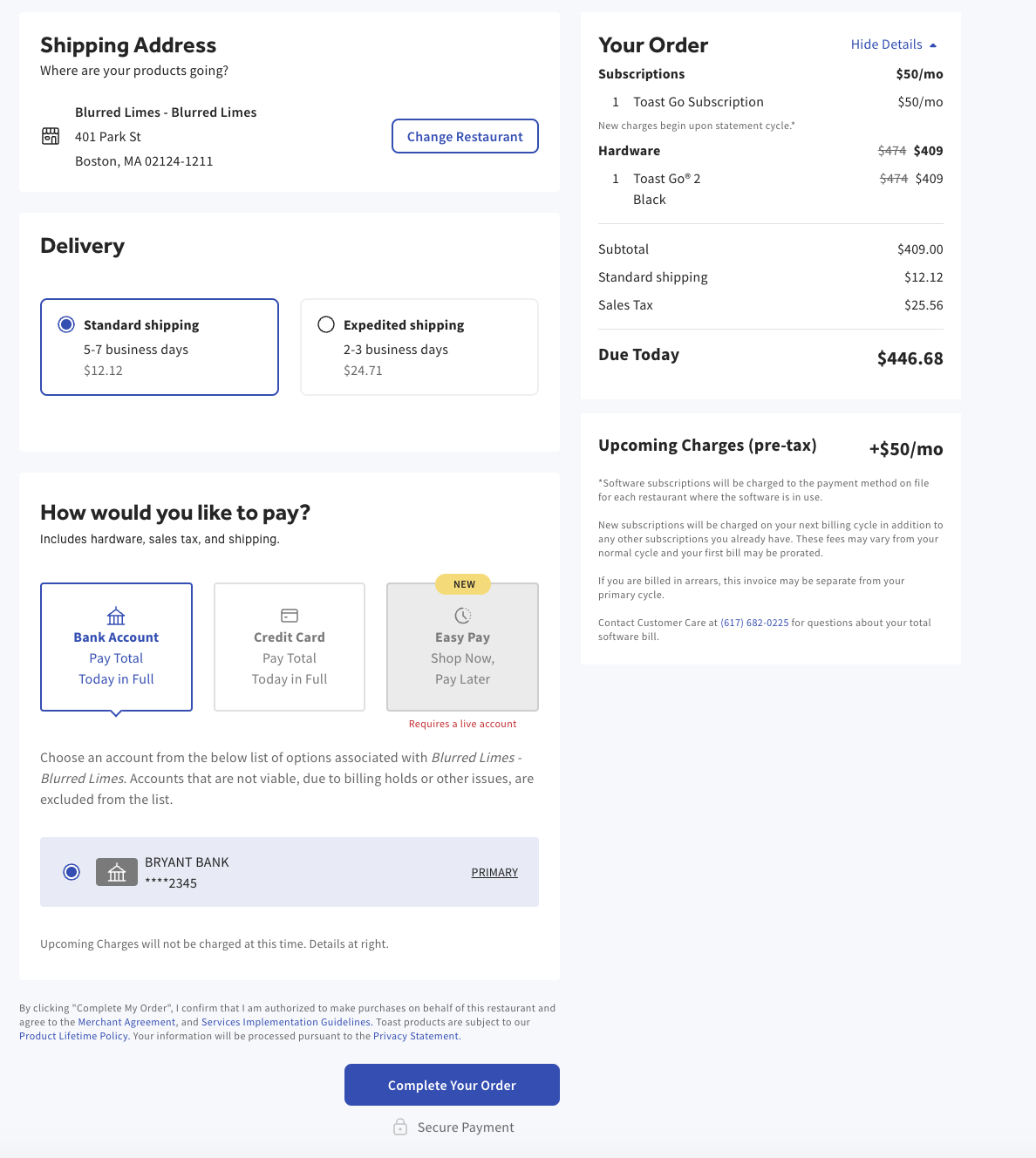This screenshot has width=1036, height=1158.
Task: Click the lock icon next to Secure Payment
Action: tap(400, 1127)
